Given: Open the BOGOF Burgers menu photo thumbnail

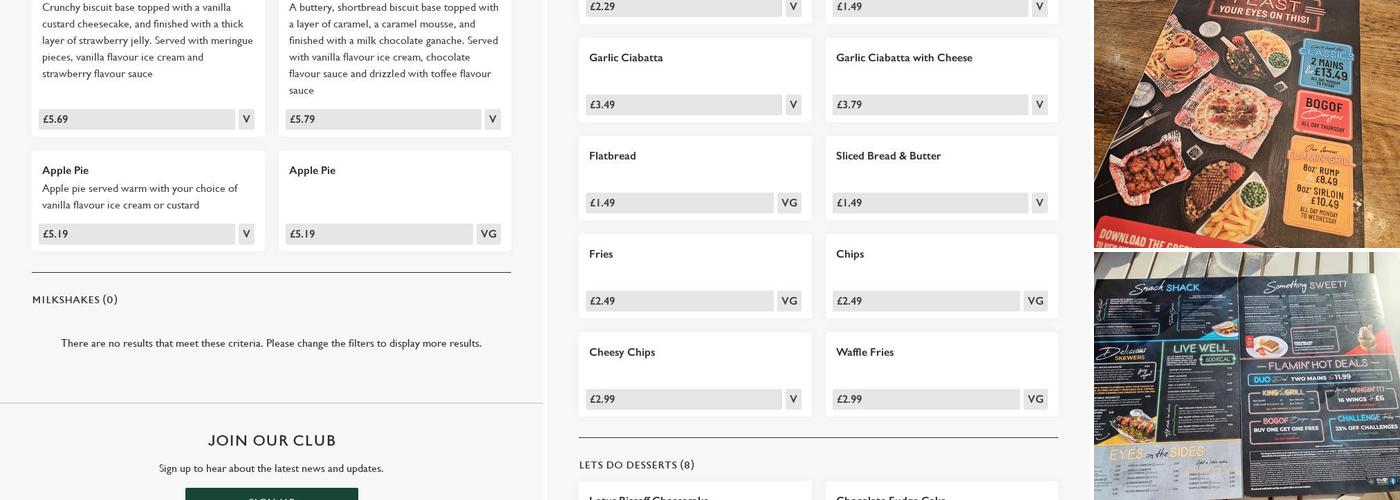Looking at the screenshot, I should coord(1246,123).
